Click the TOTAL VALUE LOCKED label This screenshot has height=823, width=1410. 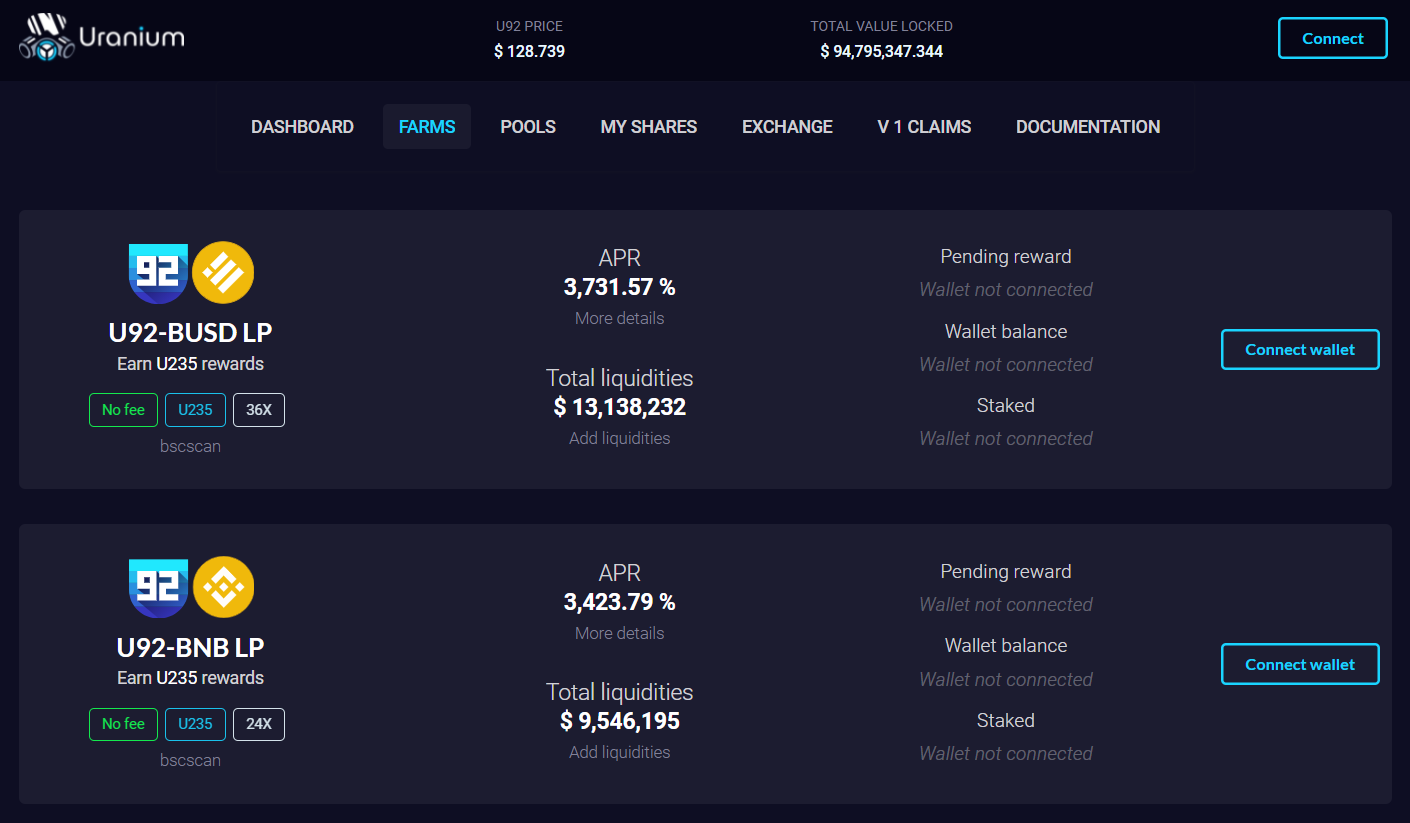click(x=881, y=26)
